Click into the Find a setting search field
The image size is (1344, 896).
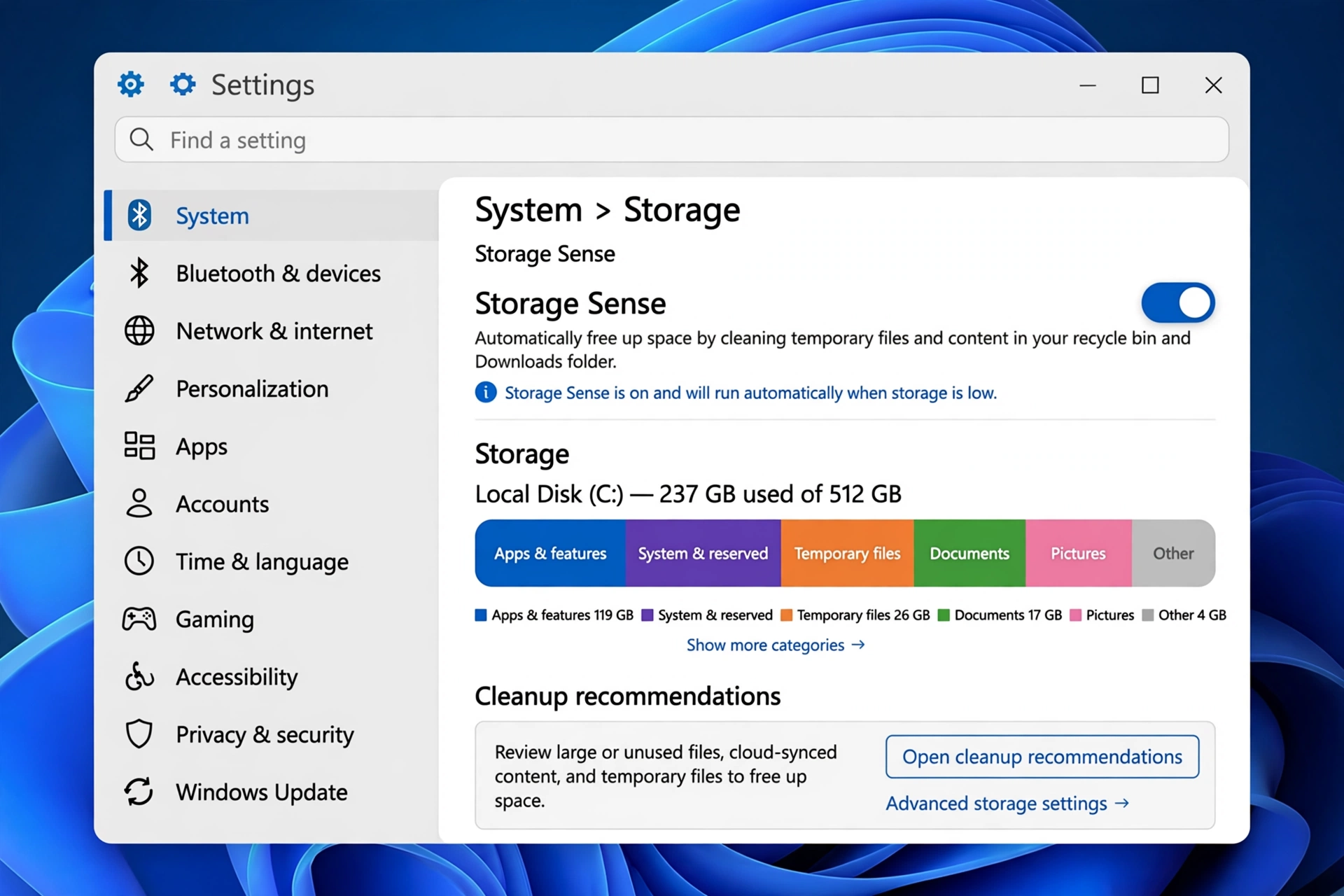pos(672,139)
